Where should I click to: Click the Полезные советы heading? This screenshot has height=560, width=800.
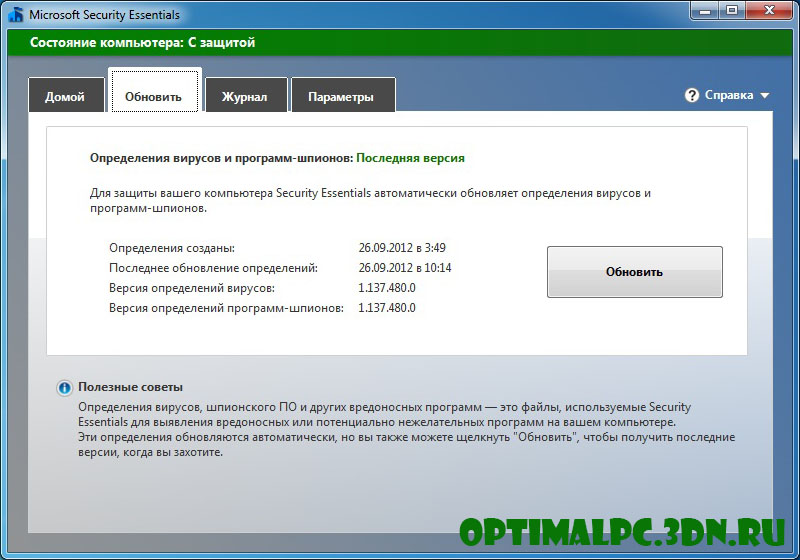point(130,387)
